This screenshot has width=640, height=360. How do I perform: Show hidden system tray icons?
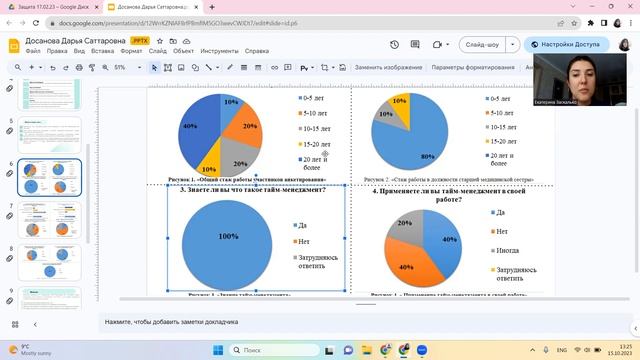(532, 350)
